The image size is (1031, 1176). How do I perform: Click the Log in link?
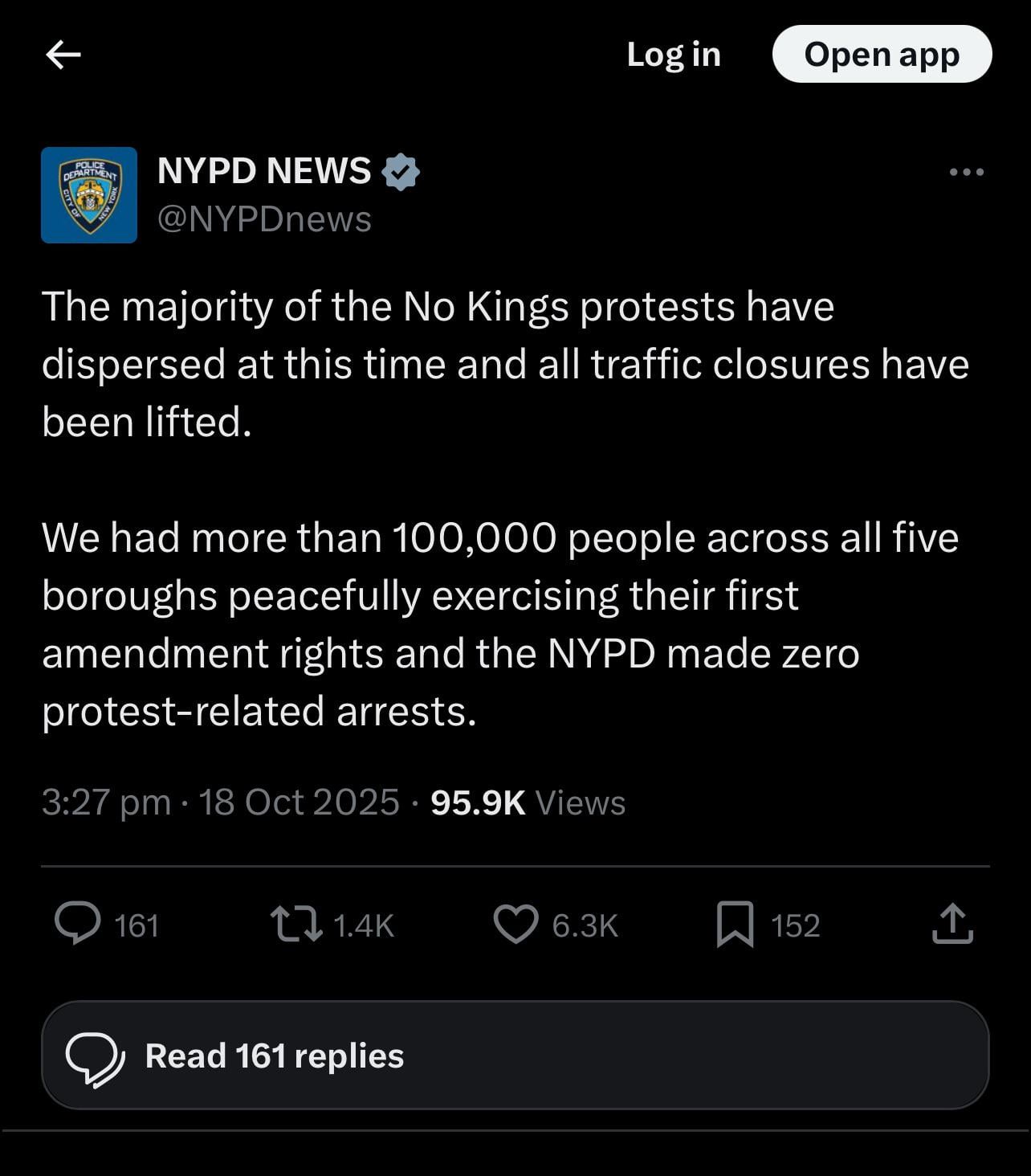(x=673, y=55)
